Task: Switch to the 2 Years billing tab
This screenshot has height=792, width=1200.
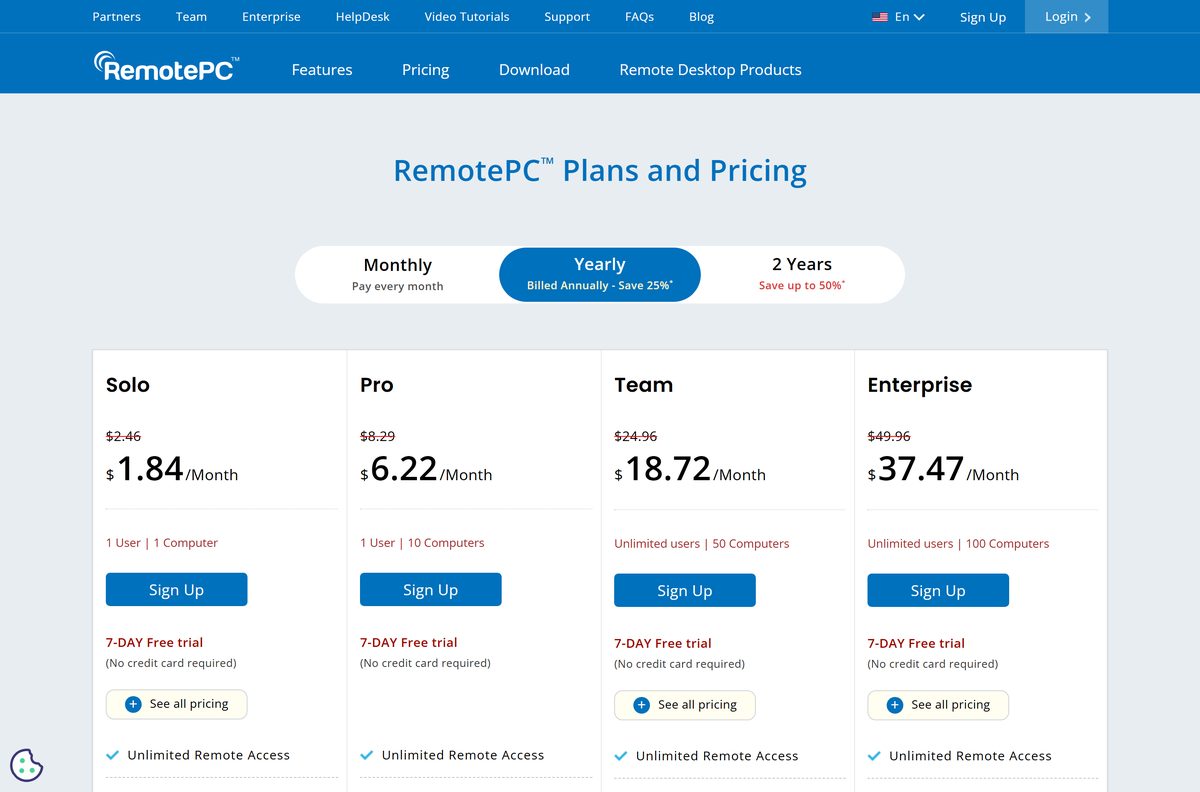Action: 802,275
